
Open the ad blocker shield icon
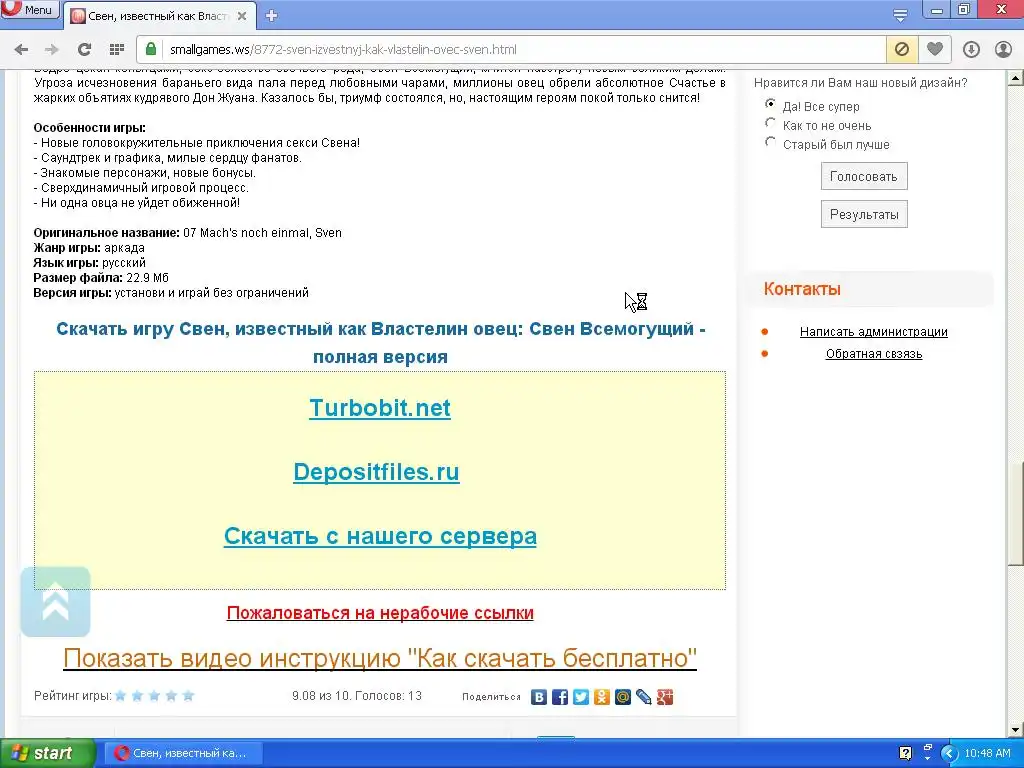[x=901, y=49]
